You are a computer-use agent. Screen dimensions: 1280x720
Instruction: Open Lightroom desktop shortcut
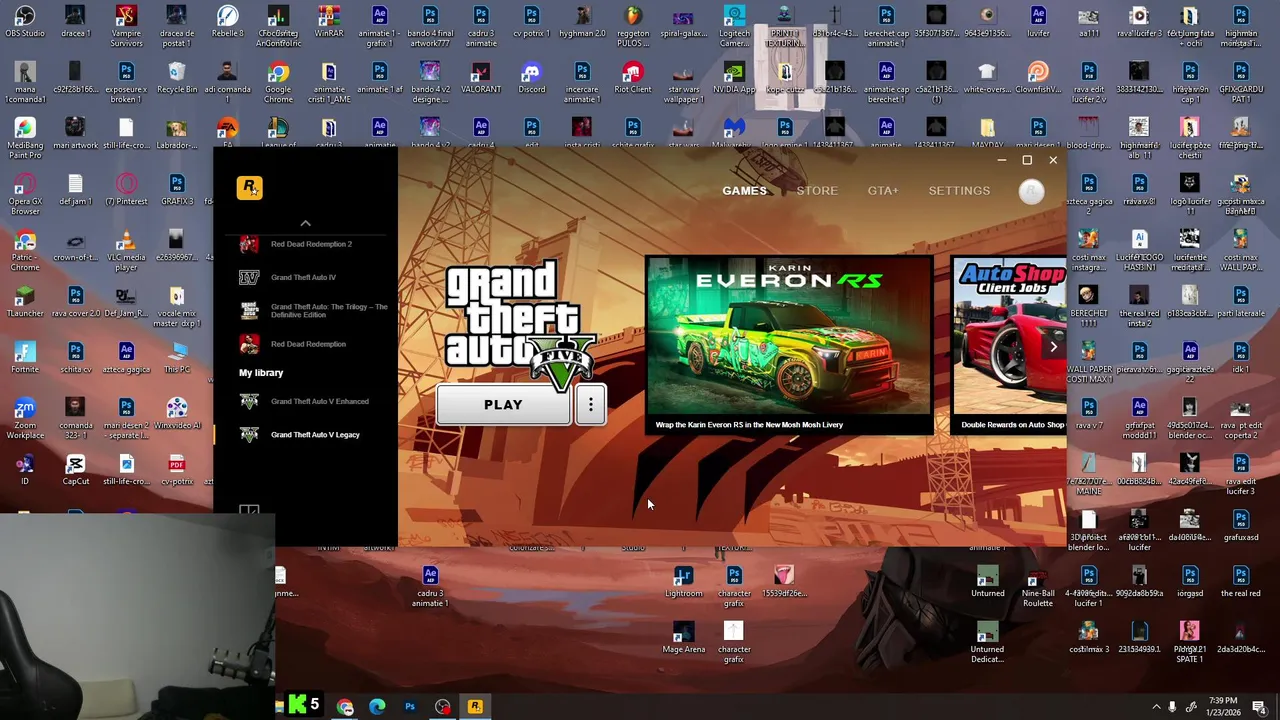tap(684, 582)
